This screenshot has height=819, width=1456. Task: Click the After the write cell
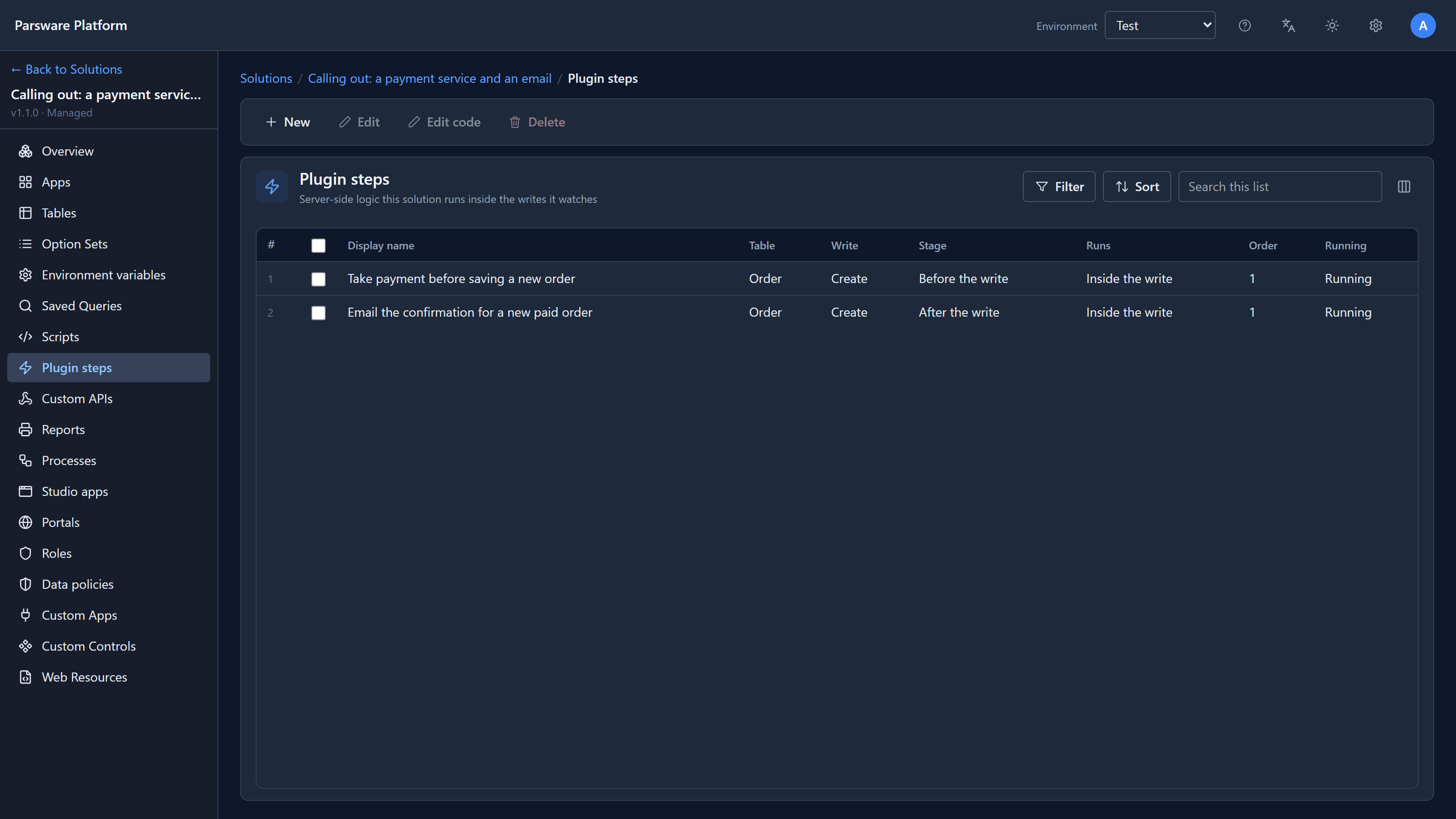pos(959,313)
